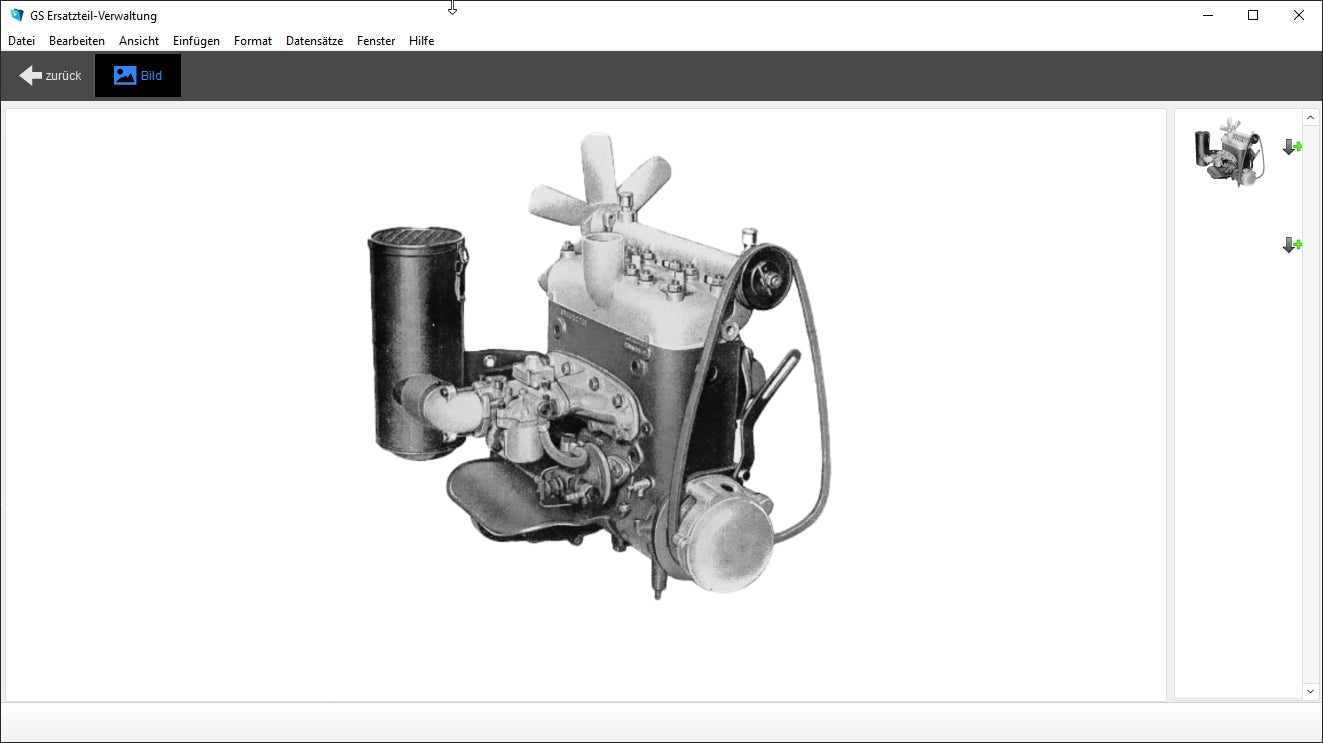Minimize the application window
1323x743 pixels.
coord(1208,15)
